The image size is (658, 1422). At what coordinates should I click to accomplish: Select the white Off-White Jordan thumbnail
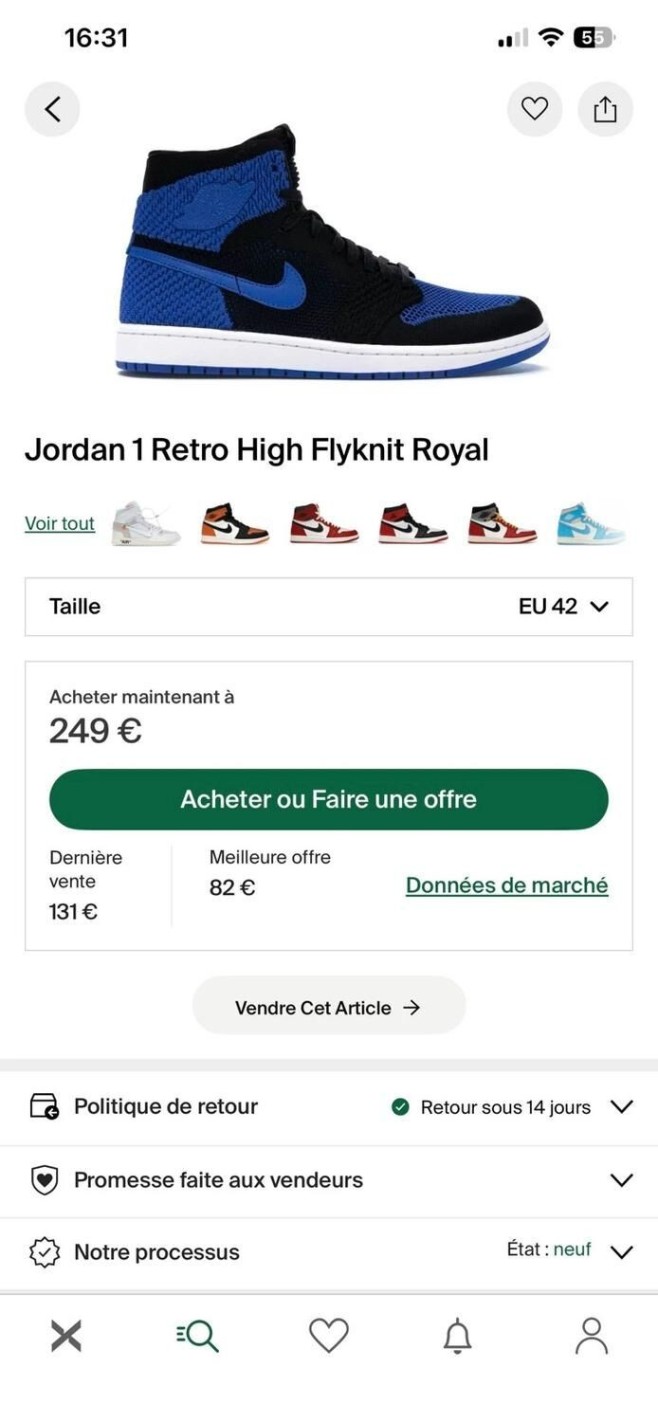tap(146, 523)
